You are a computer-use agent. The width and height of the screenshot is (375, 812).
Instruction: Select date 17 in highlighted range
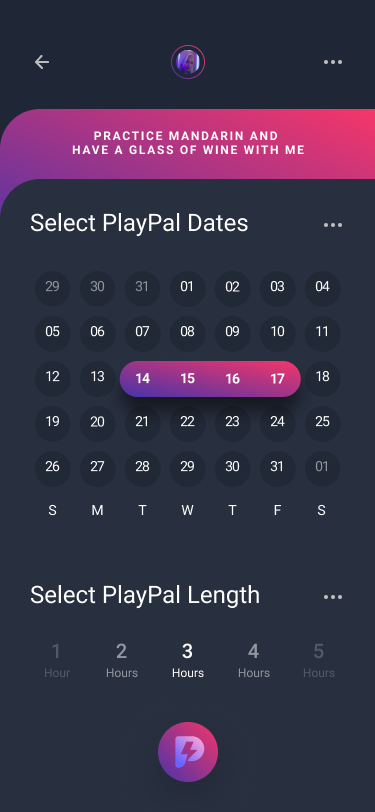pyautogui.click(x=278, y=379)
